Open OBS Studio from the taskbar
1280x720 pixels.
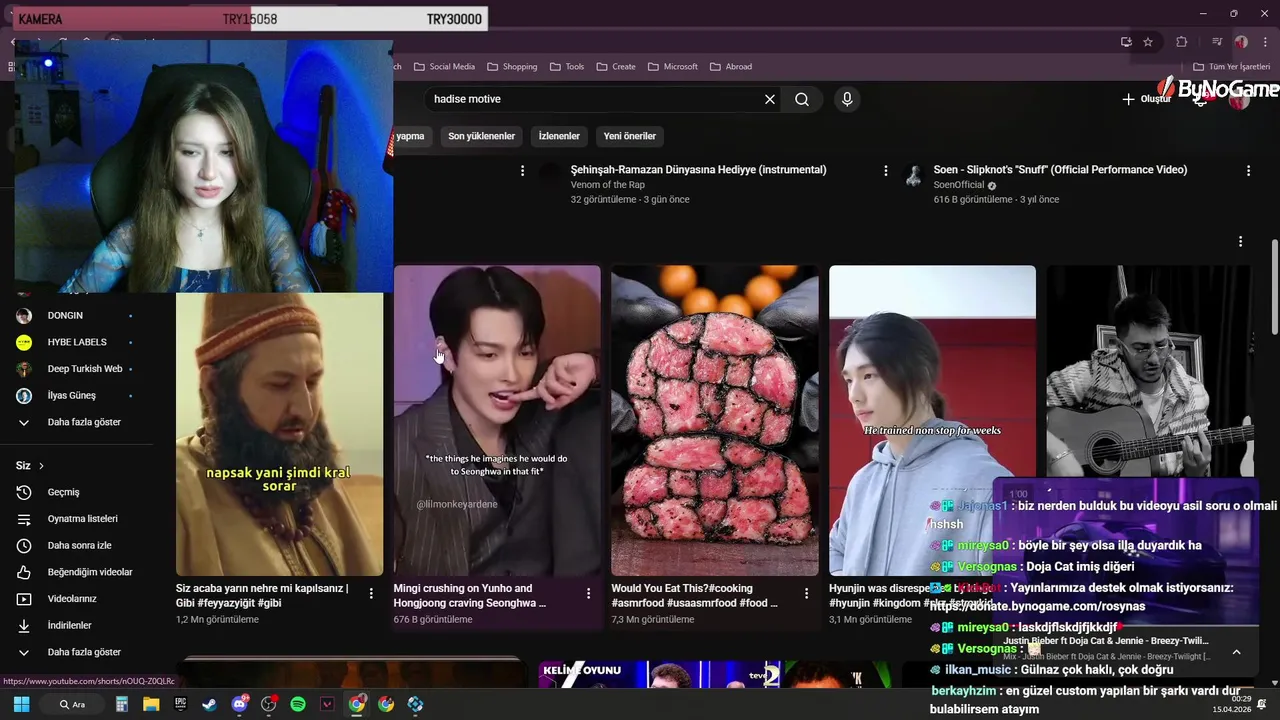coord(269,704)
